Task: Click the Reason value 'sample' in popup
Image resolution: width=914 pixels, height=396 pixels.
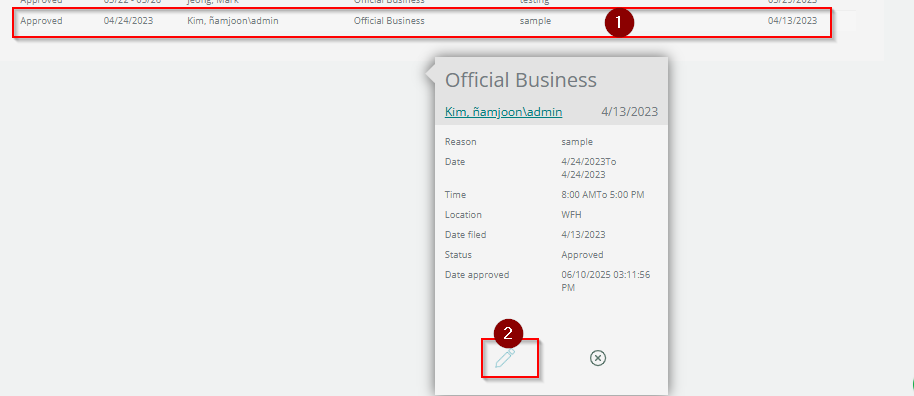Action: (x=577, y=142)
